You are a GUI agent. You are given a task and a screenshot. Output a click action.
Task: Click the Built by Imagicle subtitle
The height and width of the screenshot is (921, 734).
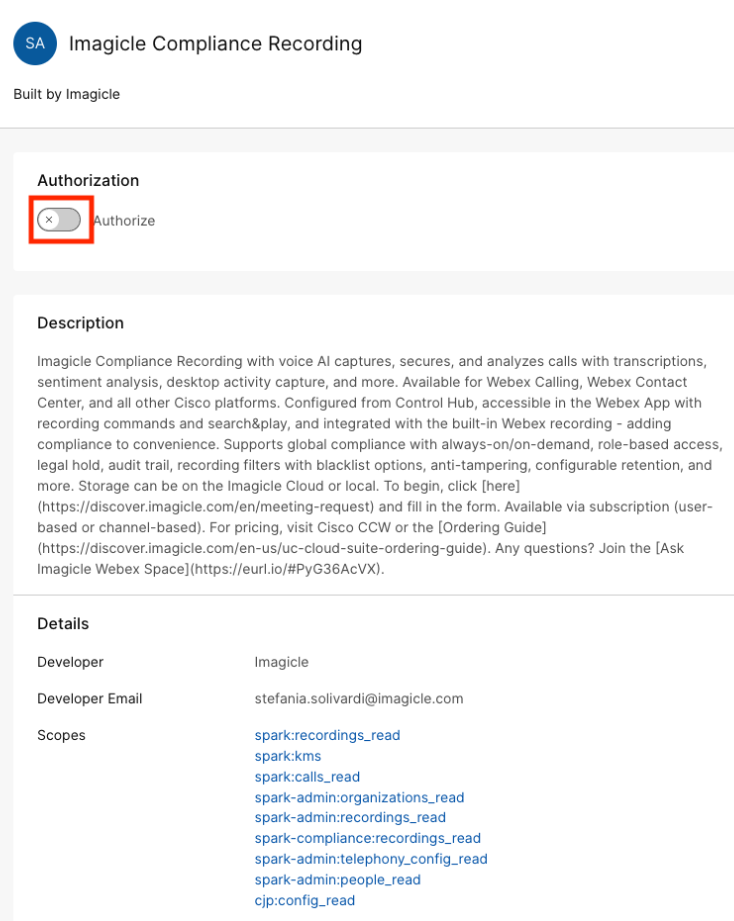point(67,94)
